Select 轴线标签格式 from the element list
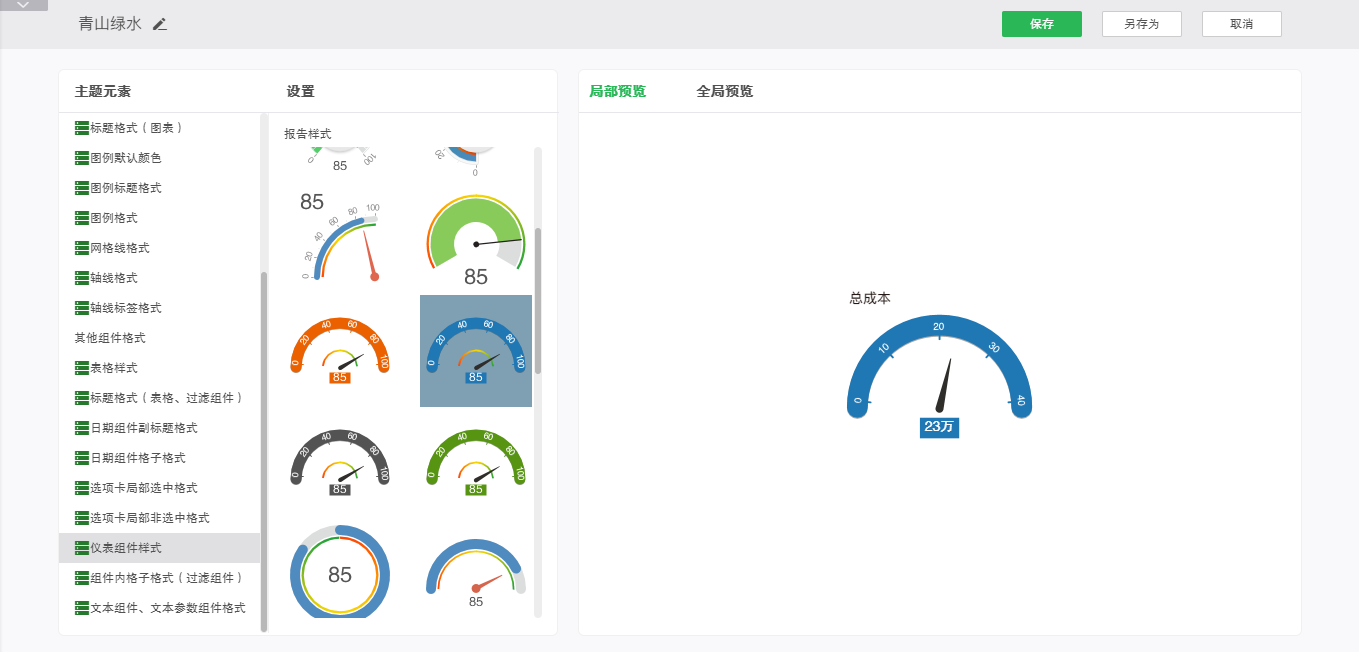 click(x=125, y=308)
